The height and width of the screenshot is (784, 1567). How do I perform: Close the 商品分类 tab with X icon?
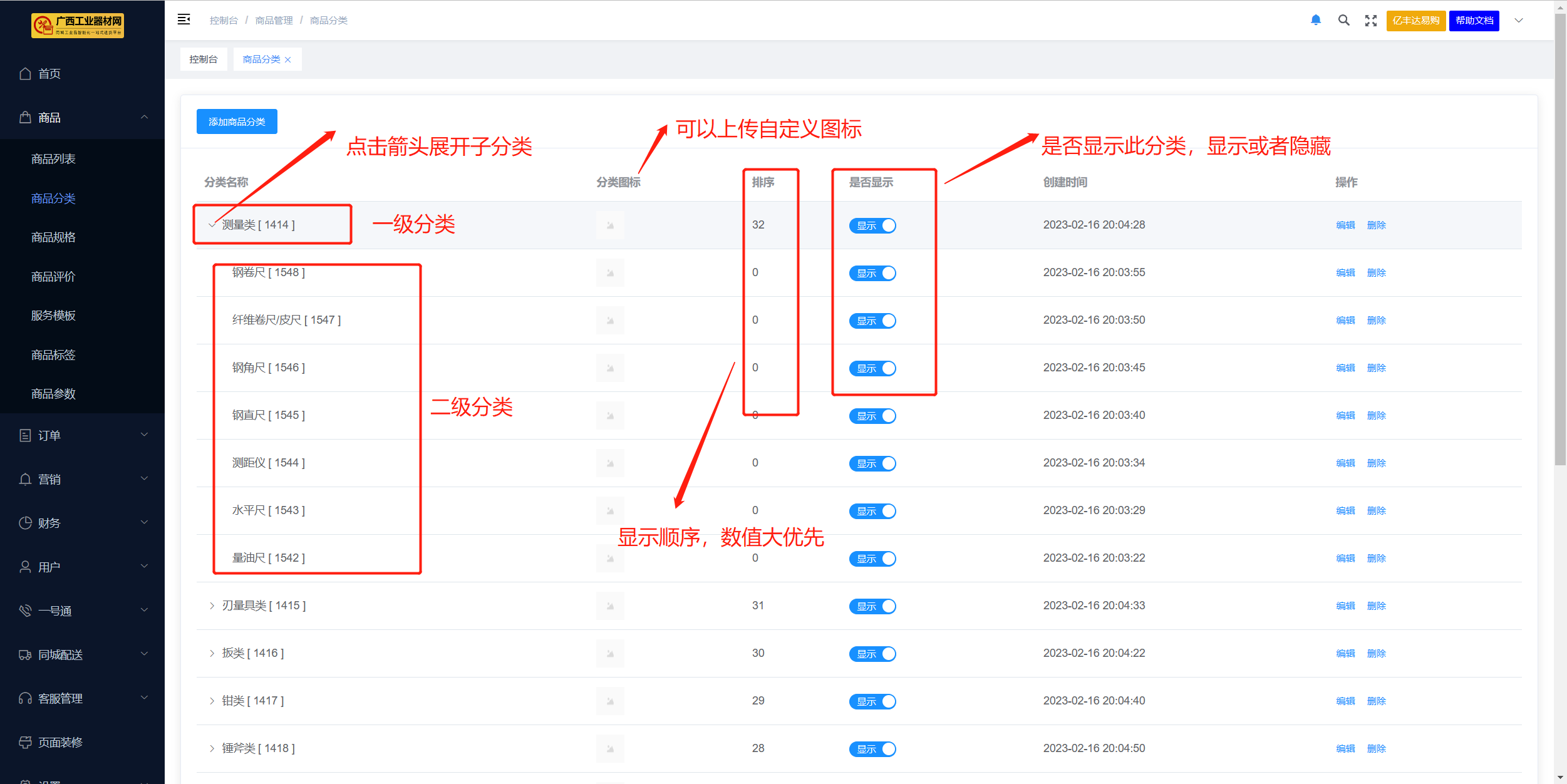click(288, 59)
